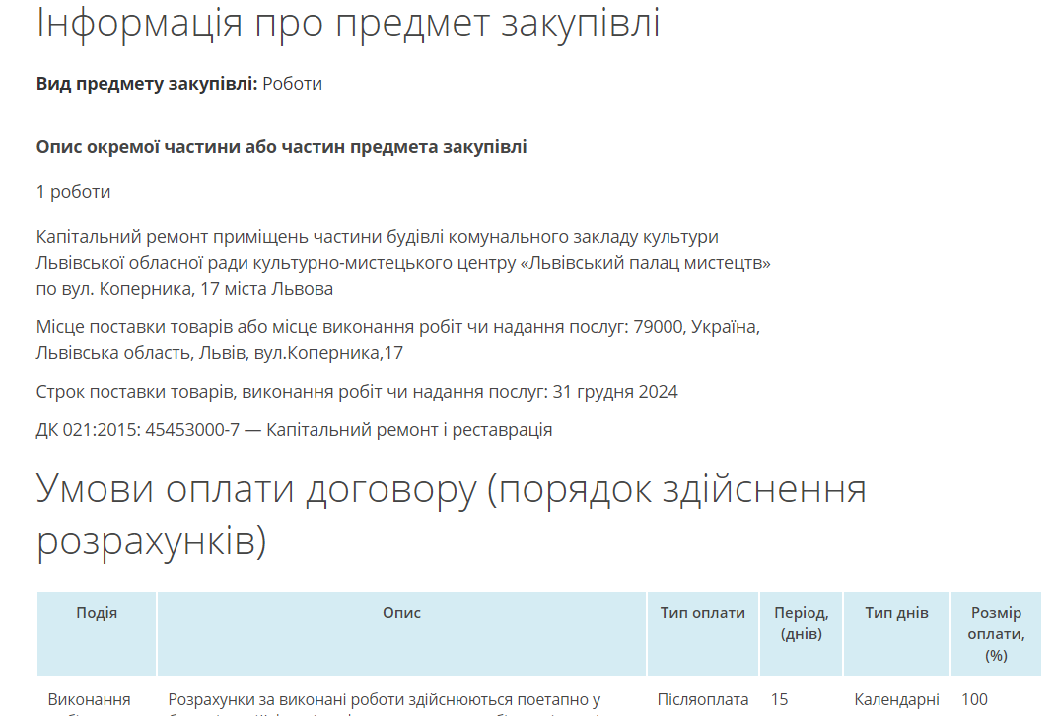The height and width of the screenshot is (716, 1044).
Task: Click the heading 'Інформація про предмет закупівлі'
Action: point(348,23)
